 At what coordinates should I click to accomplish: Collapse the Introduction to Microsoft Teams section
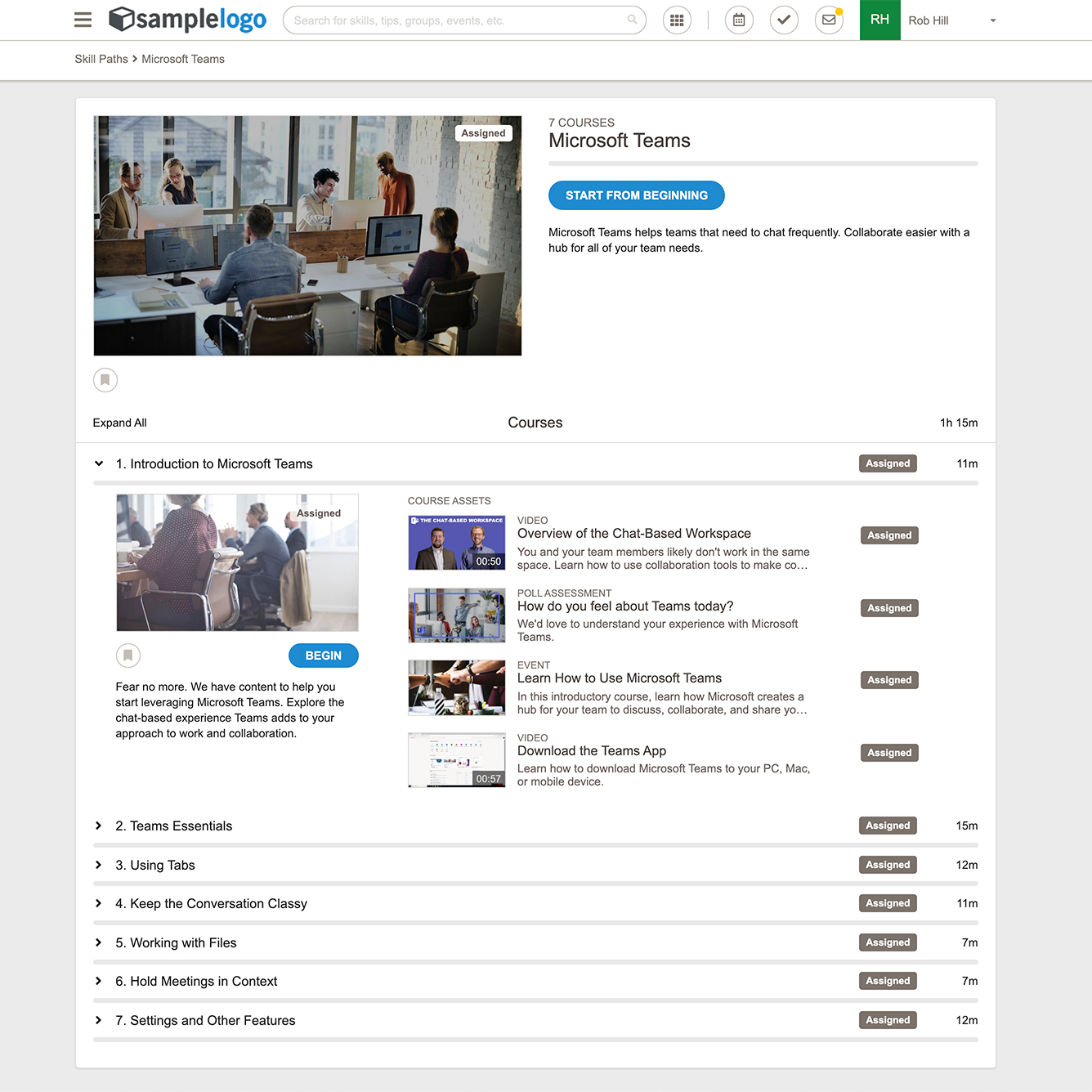(x=99, y=463)
